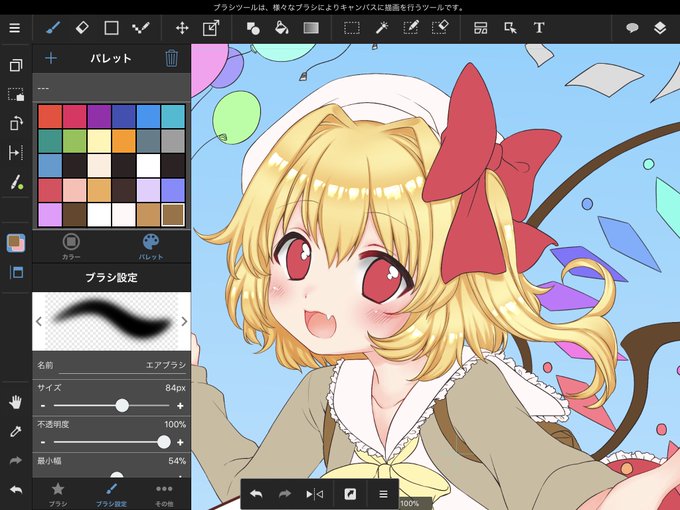
Task: Pick the teal green palette swatch
Action: click(50, 141)
